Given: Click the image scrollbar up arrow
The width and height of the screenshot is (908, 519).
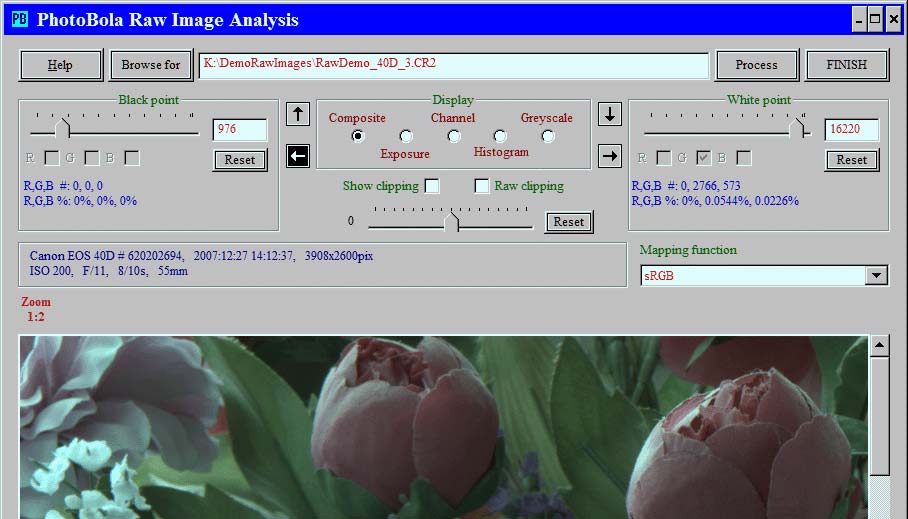Looking at the screenshot, I should pos(879,346).
